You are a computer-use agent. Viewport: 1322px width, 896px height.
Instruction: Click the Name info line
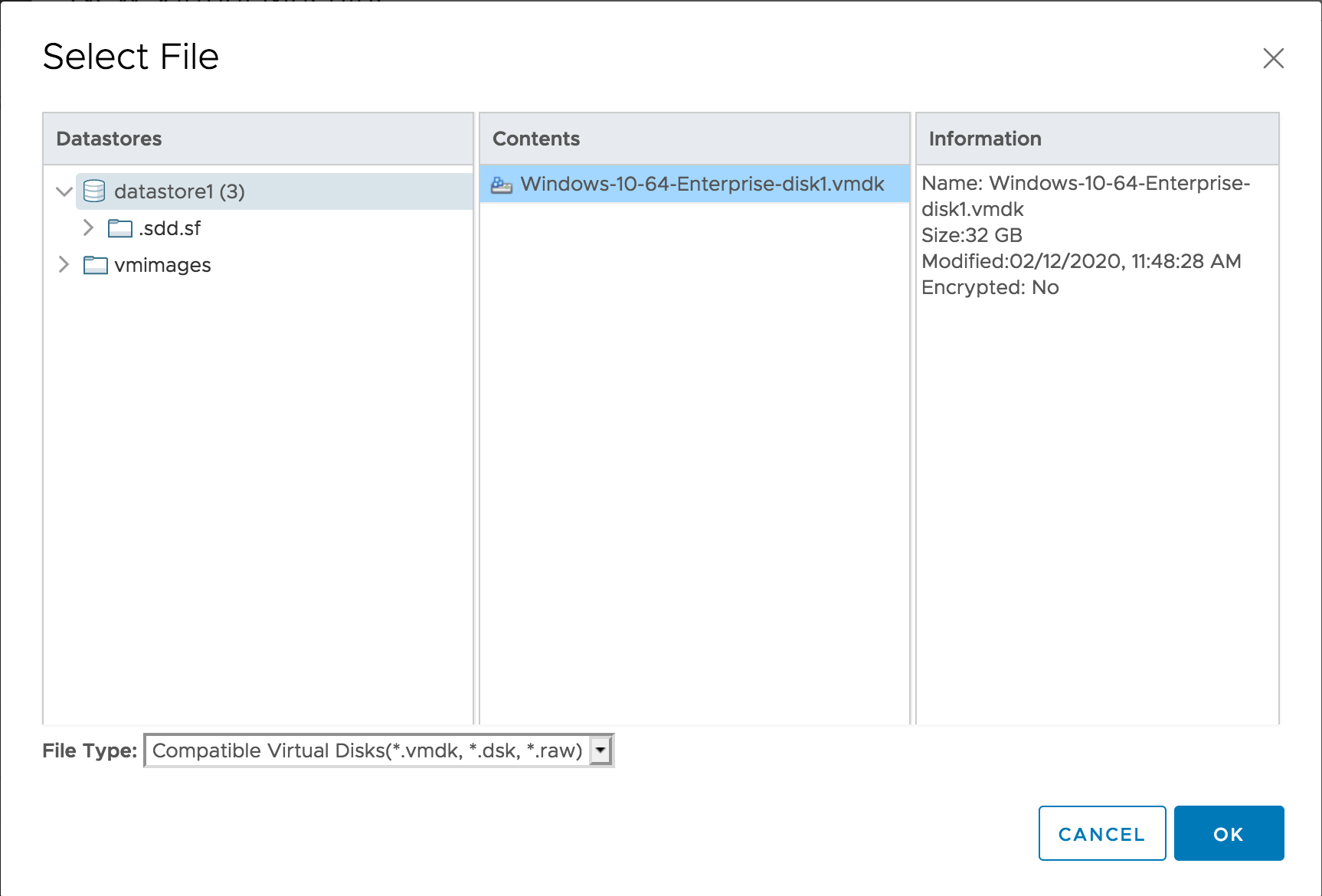(1086, 196)
